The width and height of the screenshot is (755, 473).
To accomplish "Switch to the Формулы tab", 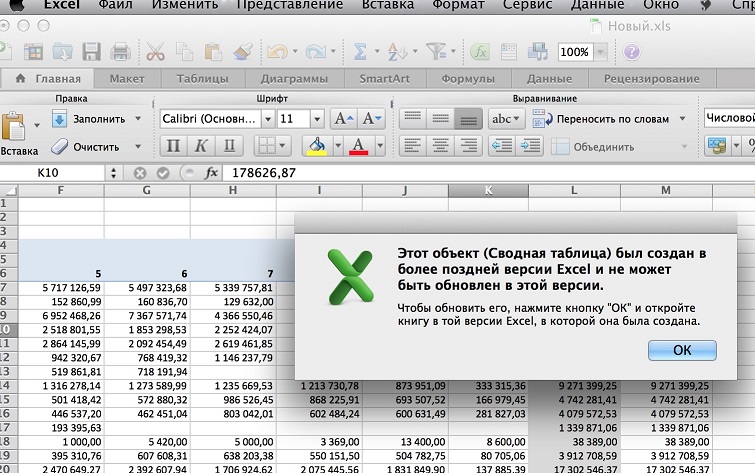I will [x=468, y=79].
